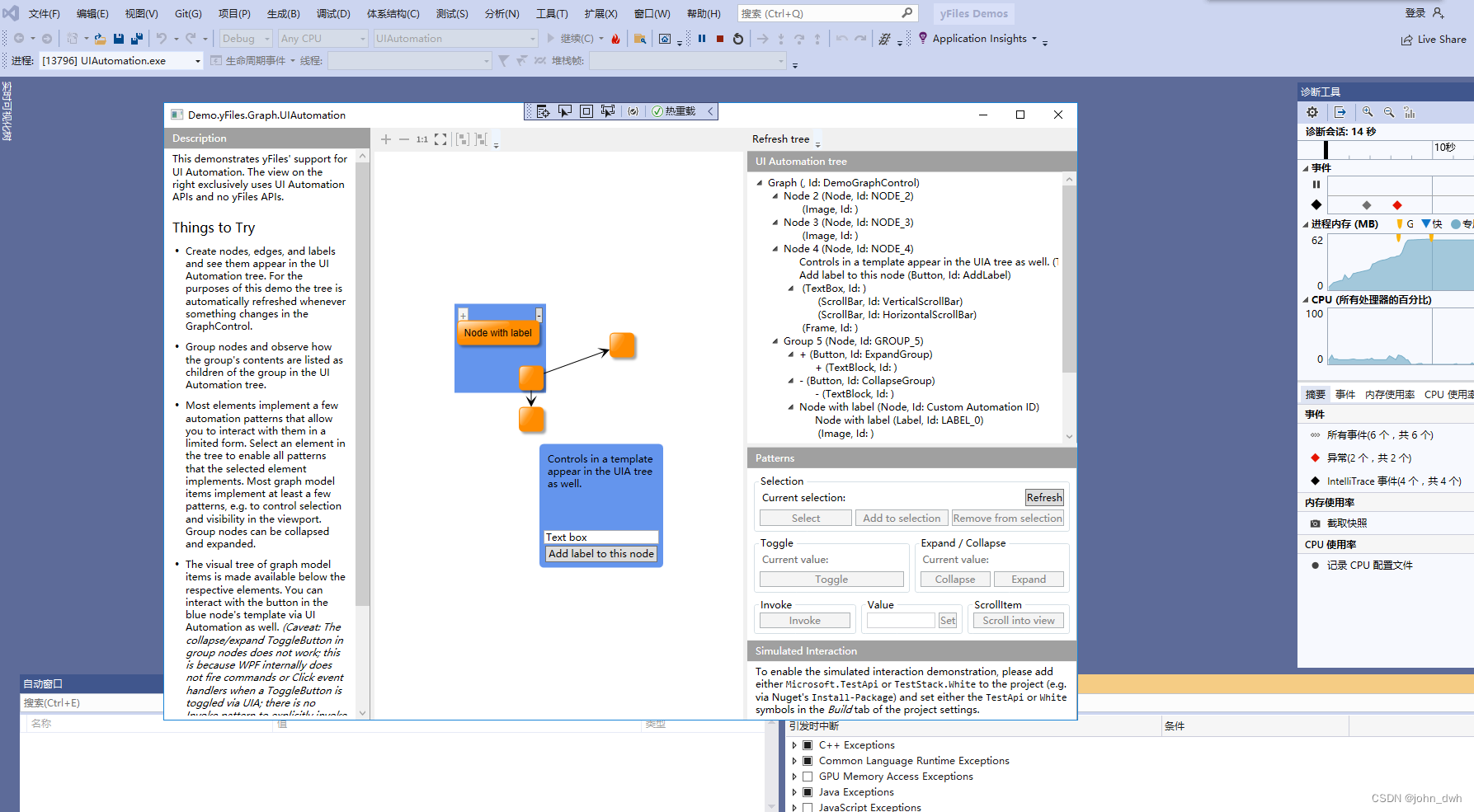Toggle Java Exceptions checkbox

[x=808, y=792]
